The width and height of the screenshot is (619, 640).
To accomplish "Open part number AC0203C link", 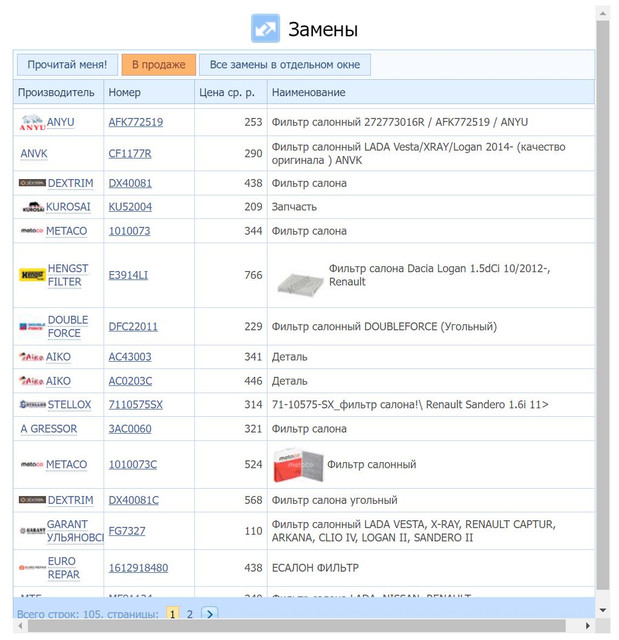I will 130,381.
